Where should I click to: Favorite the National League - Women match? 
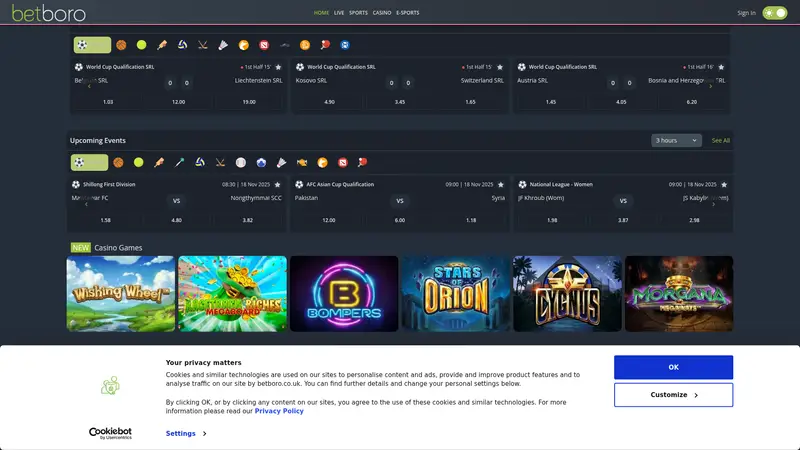tap(724, 185)
